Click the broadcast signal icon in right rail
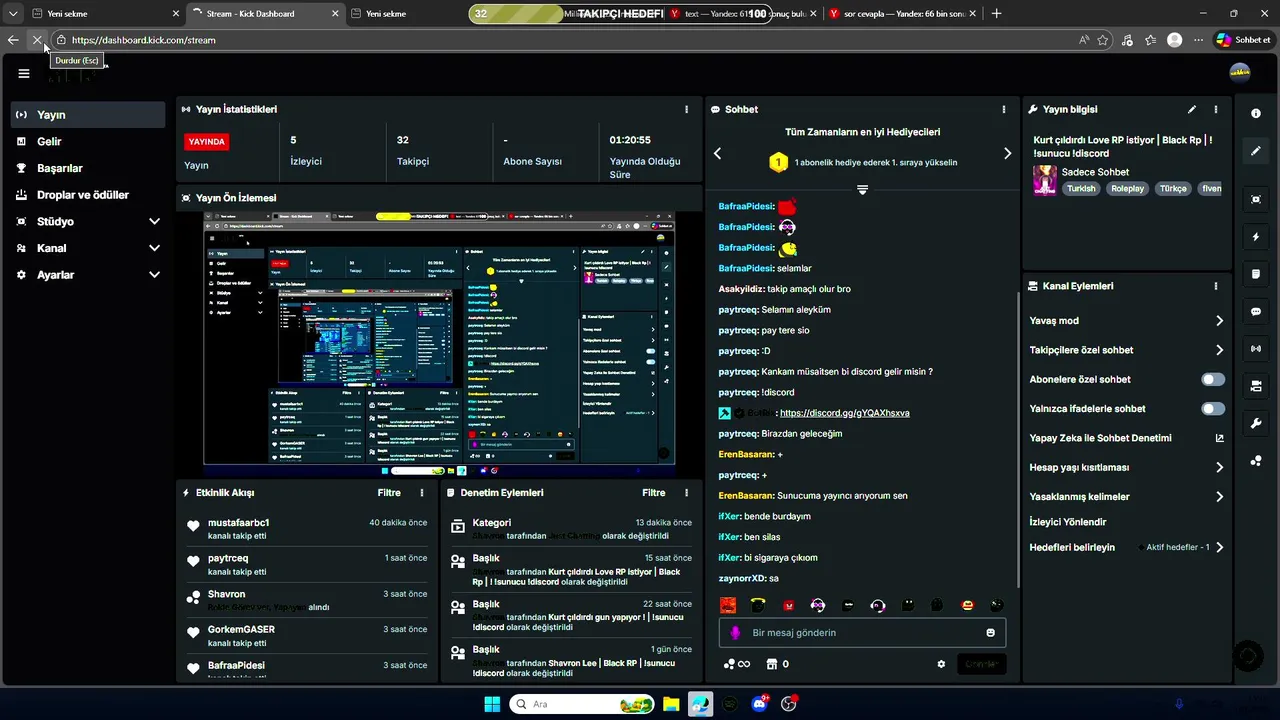Image resolution: width=1280 pixels, height=720 pixels. coord(1256,349)
